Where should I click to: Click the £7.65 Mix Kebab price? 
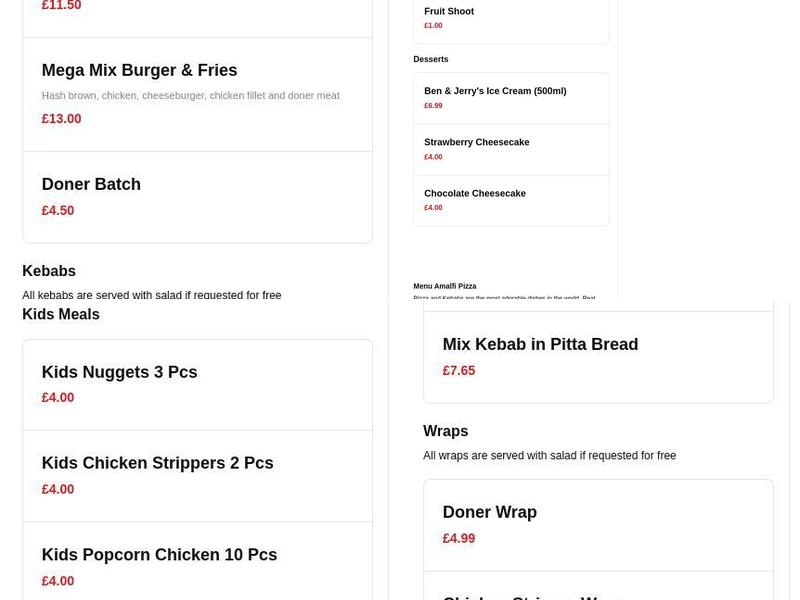tap(459, 371)
